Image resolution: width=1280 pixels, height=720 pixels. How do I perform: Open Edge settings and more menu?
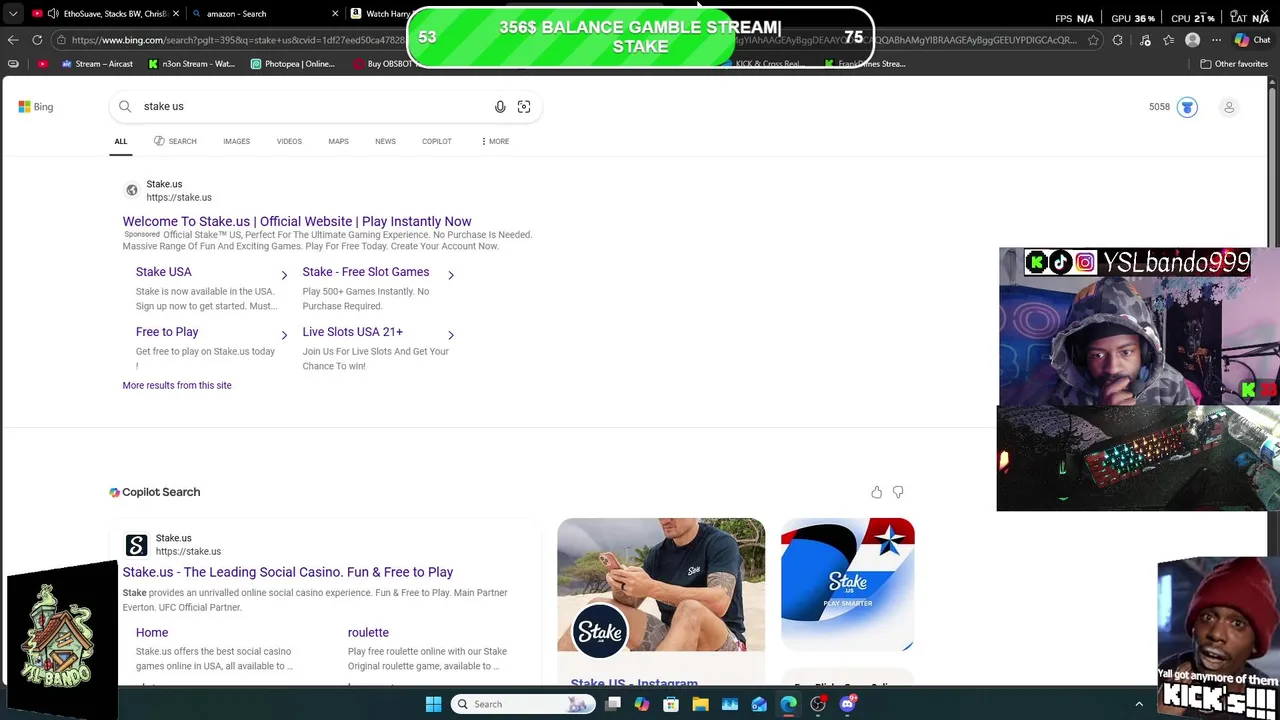(1216, 40)
